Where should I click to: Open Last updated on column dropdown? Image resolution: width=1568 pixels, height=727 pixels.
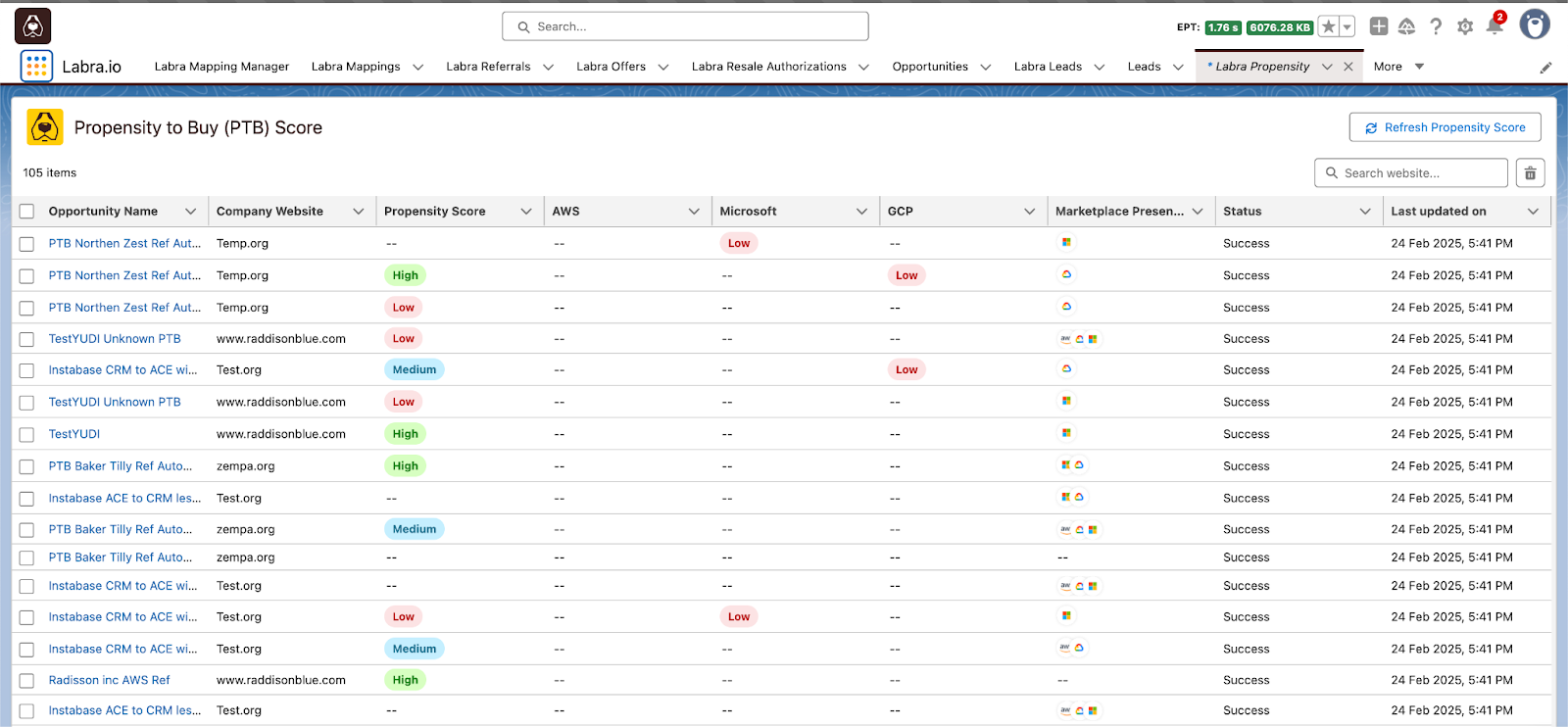point(1533,212)
